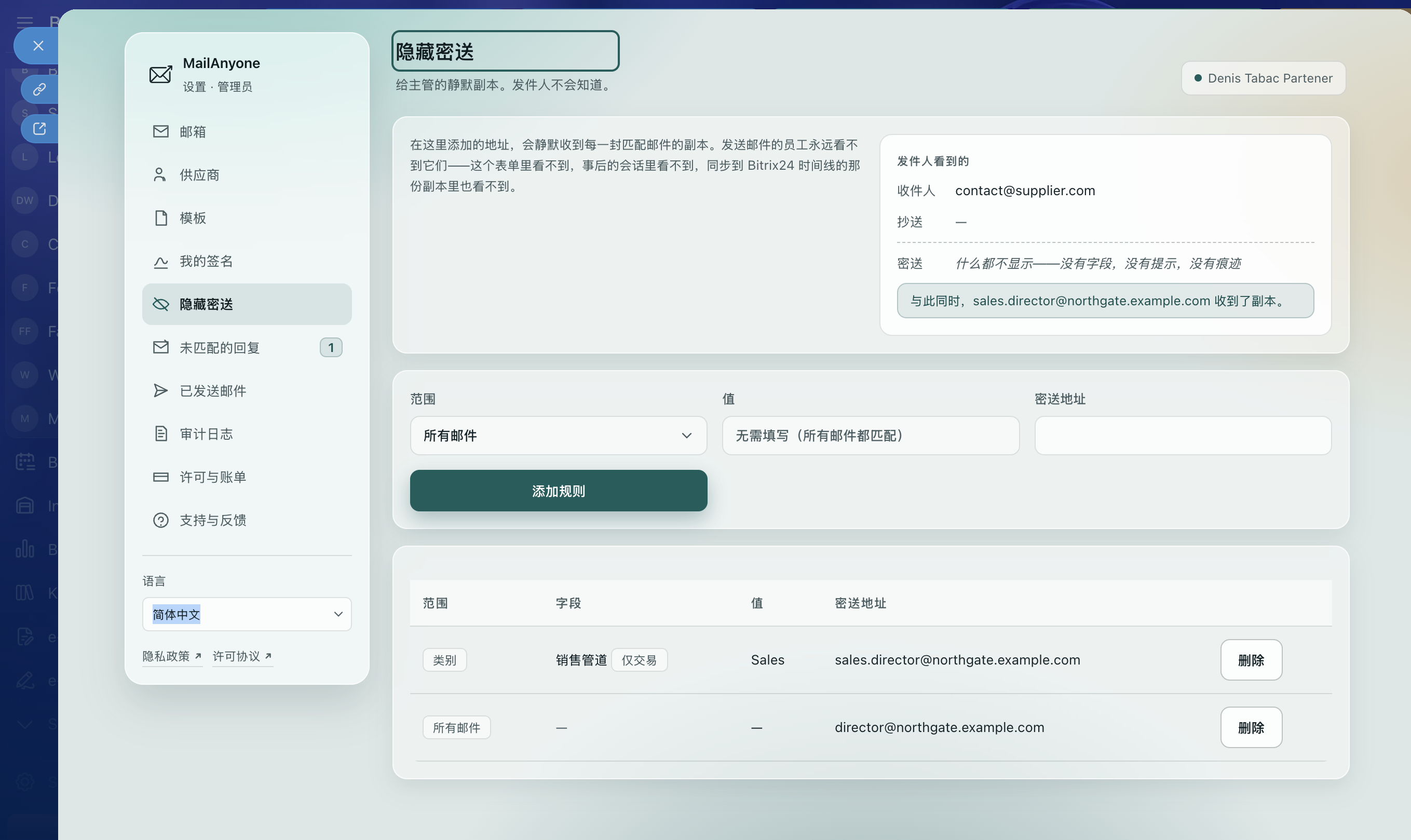This screenshot has height=840, width=1411.
Task: Click the 字段 column header in the table
Action: click(568, 603)
